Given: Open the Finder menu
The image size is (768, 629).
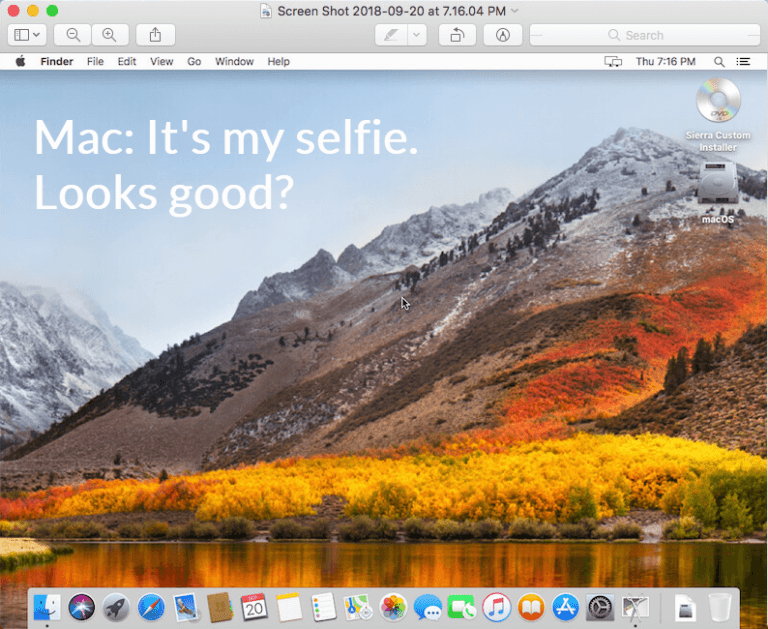Looking at the screenshot, I should (57, 61).
